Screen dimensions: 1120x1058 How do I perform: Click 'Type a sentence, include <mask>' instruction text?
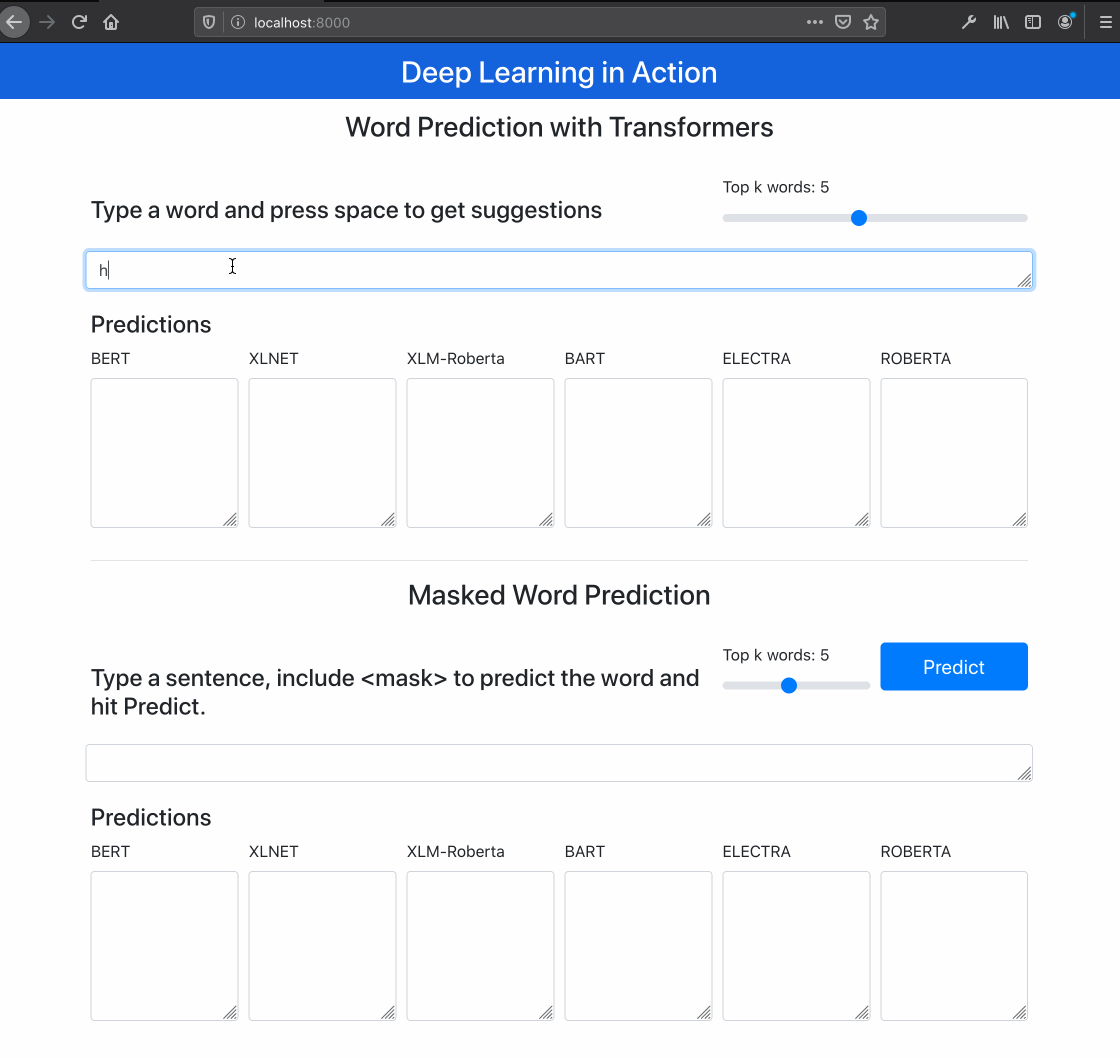coord(395,692)
